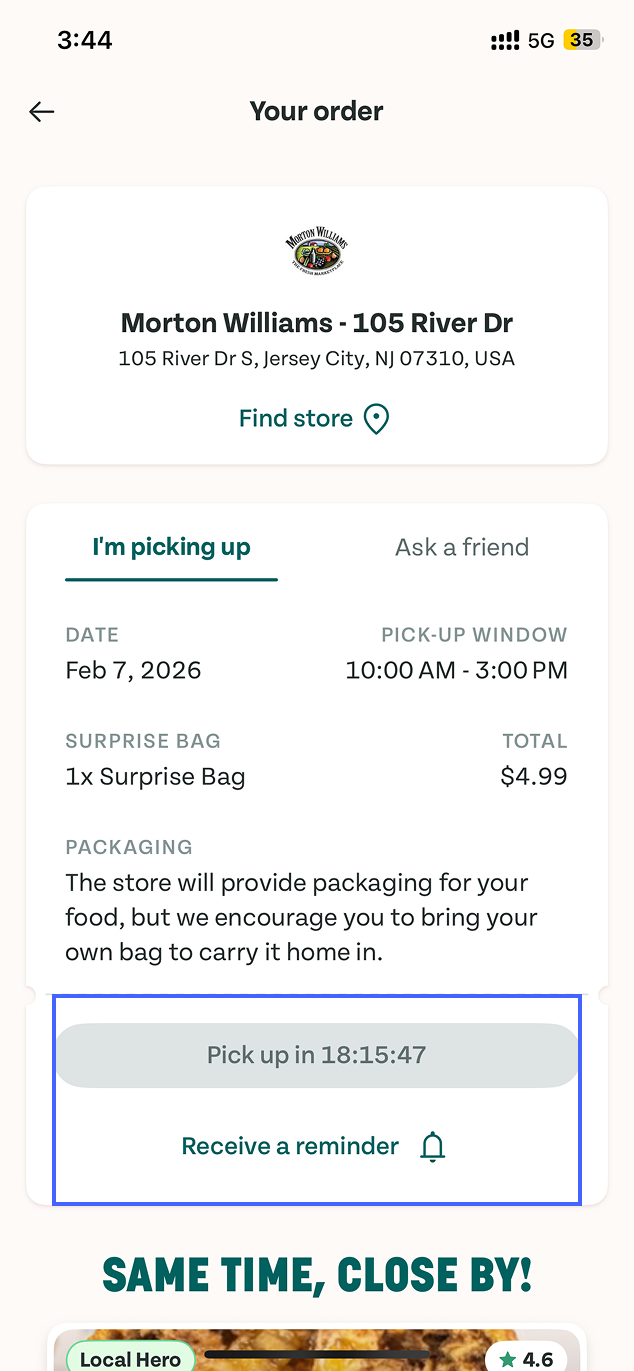
Task: Open the Find store link
Action: coord(296,419)
